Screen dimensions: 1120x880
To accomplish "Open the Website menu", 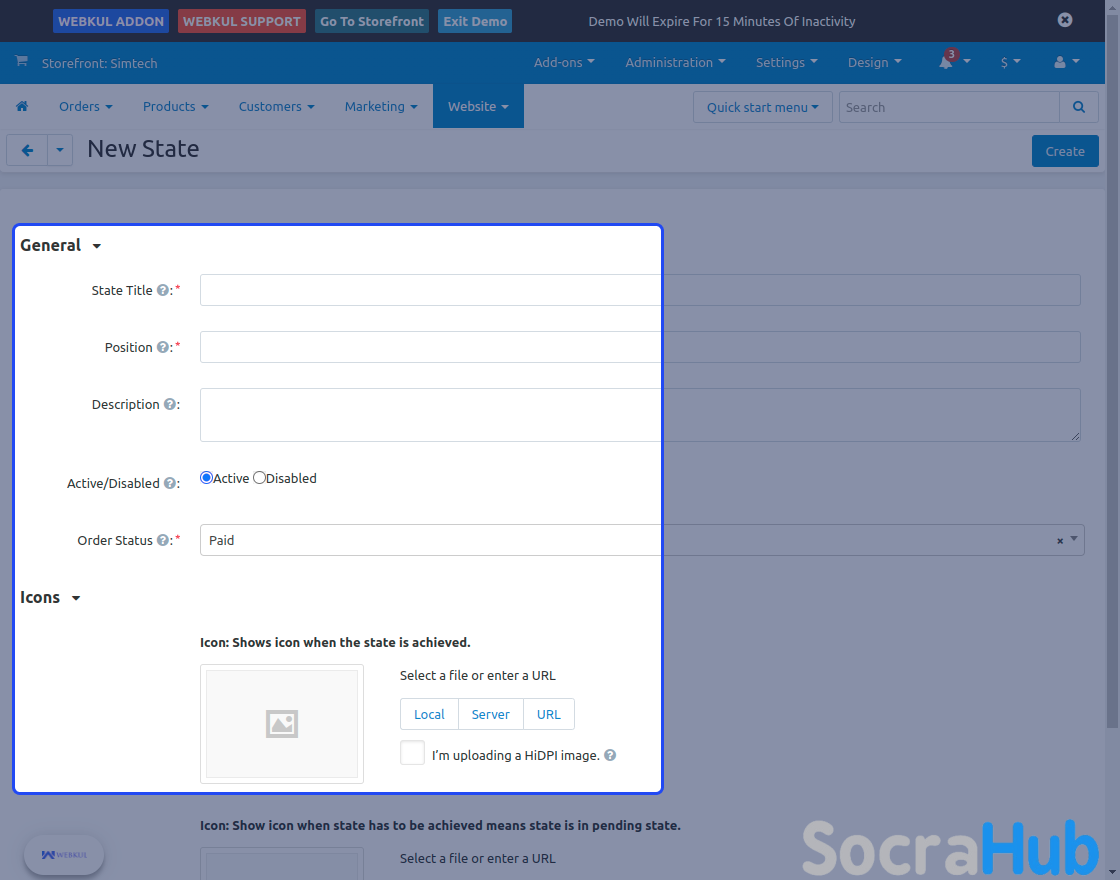I will point(478,106).
